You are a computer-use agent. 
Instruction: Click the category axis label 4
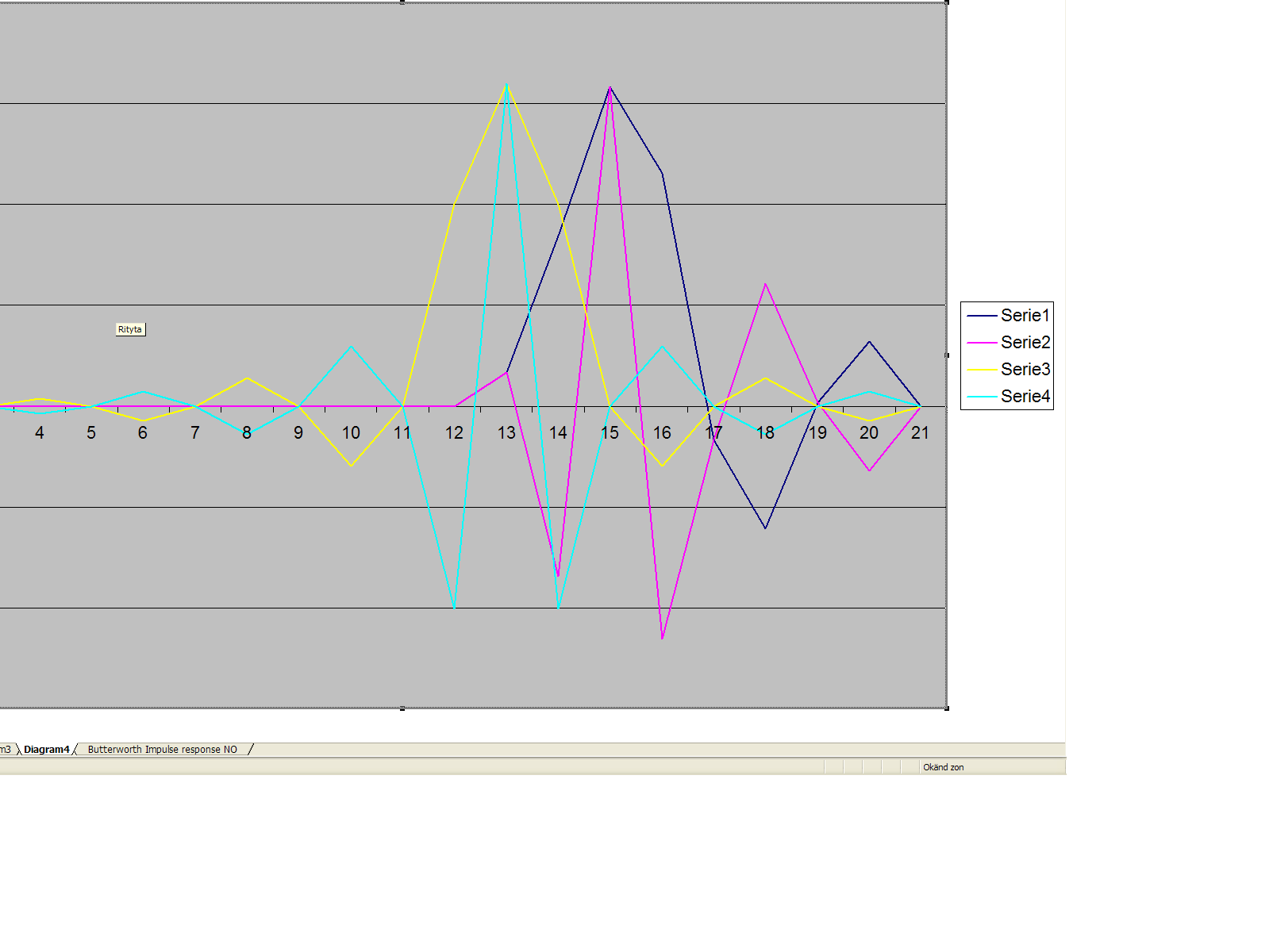point(40,433)
